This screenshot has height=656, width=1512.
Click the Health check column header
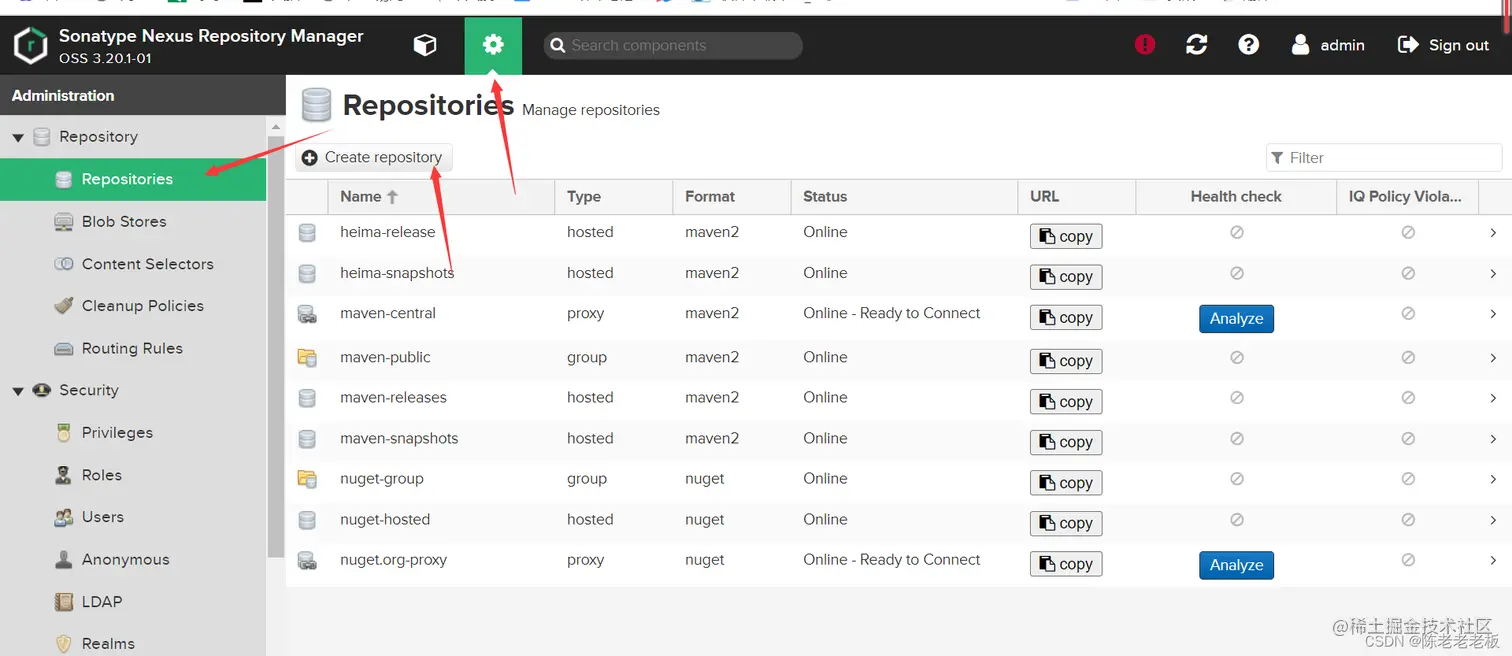click(1236, 197)
